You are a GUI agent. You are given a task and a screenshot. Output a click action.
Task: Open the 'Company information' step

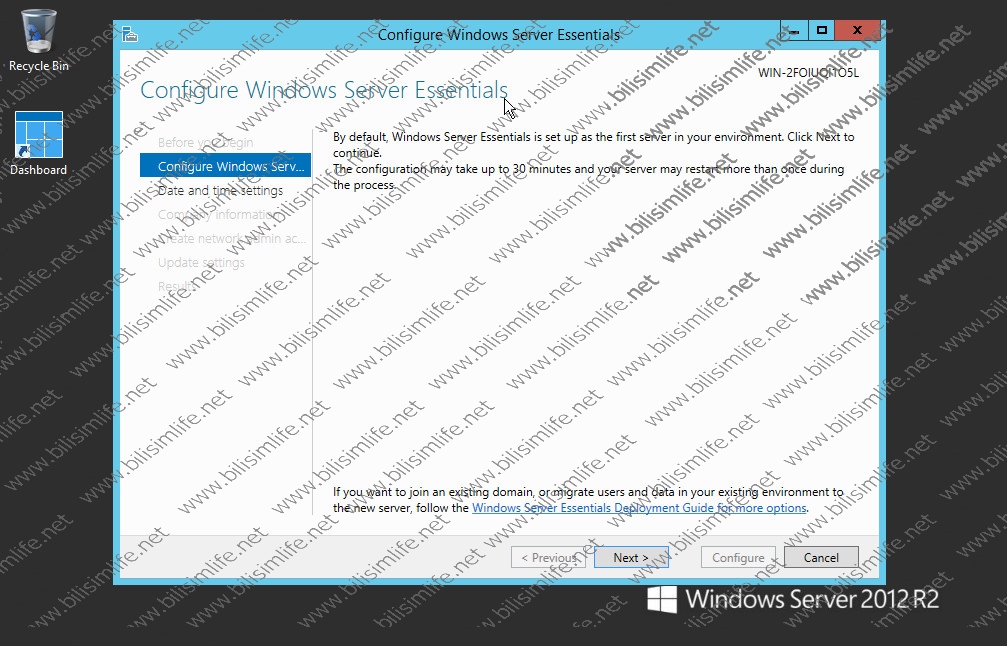(x=218, y=214)
